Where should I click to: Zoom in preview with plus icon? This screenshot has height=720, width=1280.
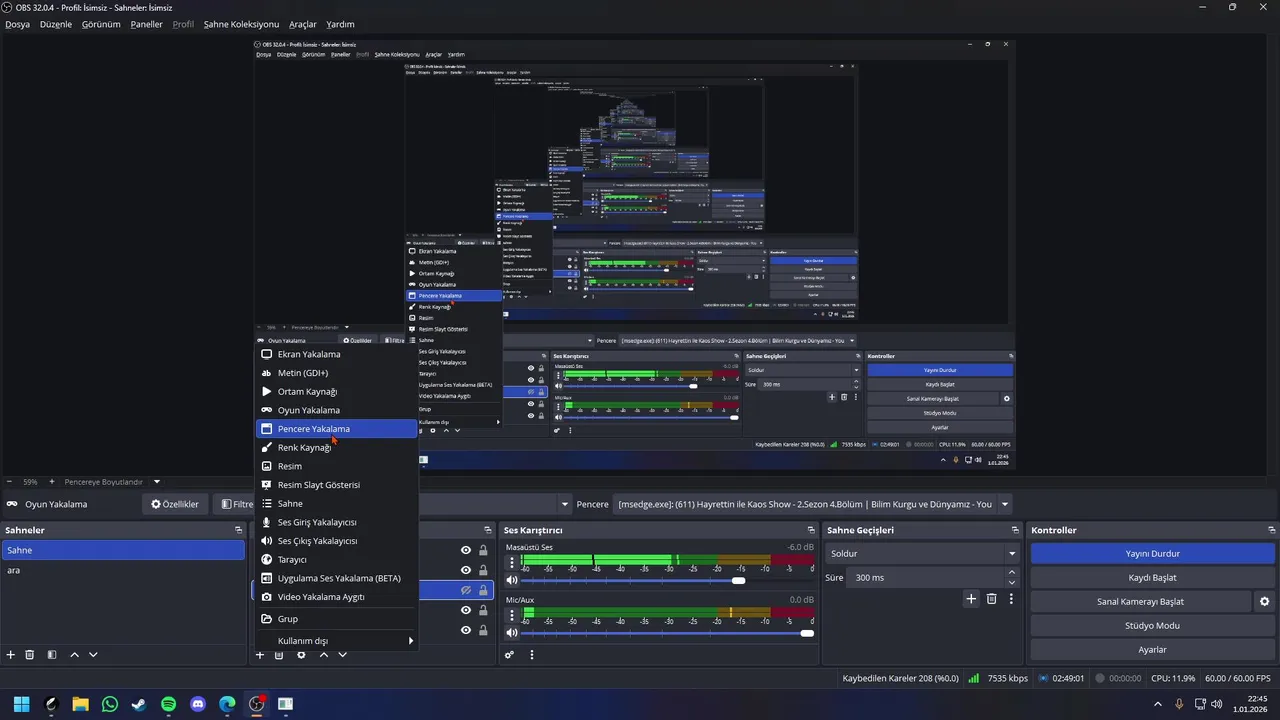coord(52,482)
